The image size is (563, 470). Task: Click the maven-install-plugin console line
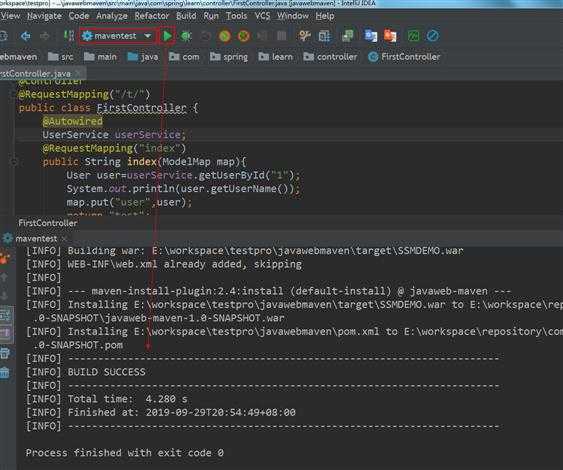click(x=268, y=291)
